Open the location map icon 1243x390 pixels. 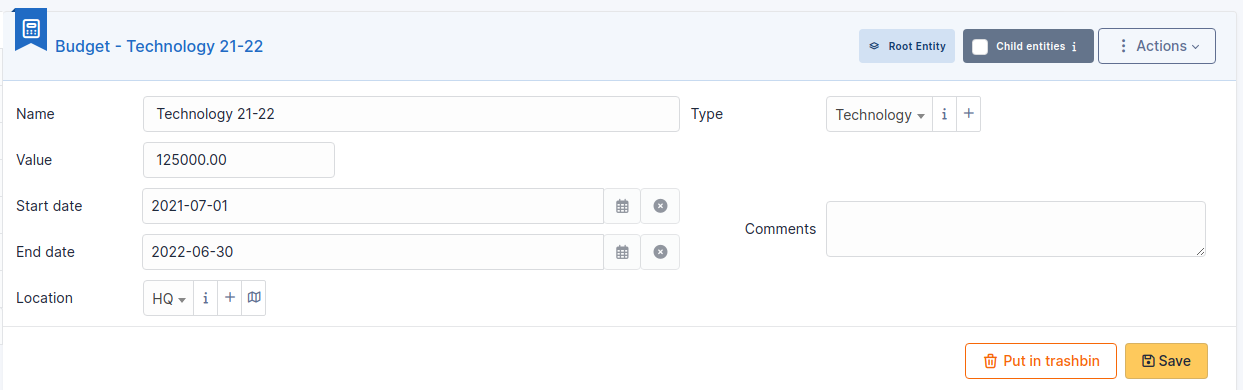[254, 298]
